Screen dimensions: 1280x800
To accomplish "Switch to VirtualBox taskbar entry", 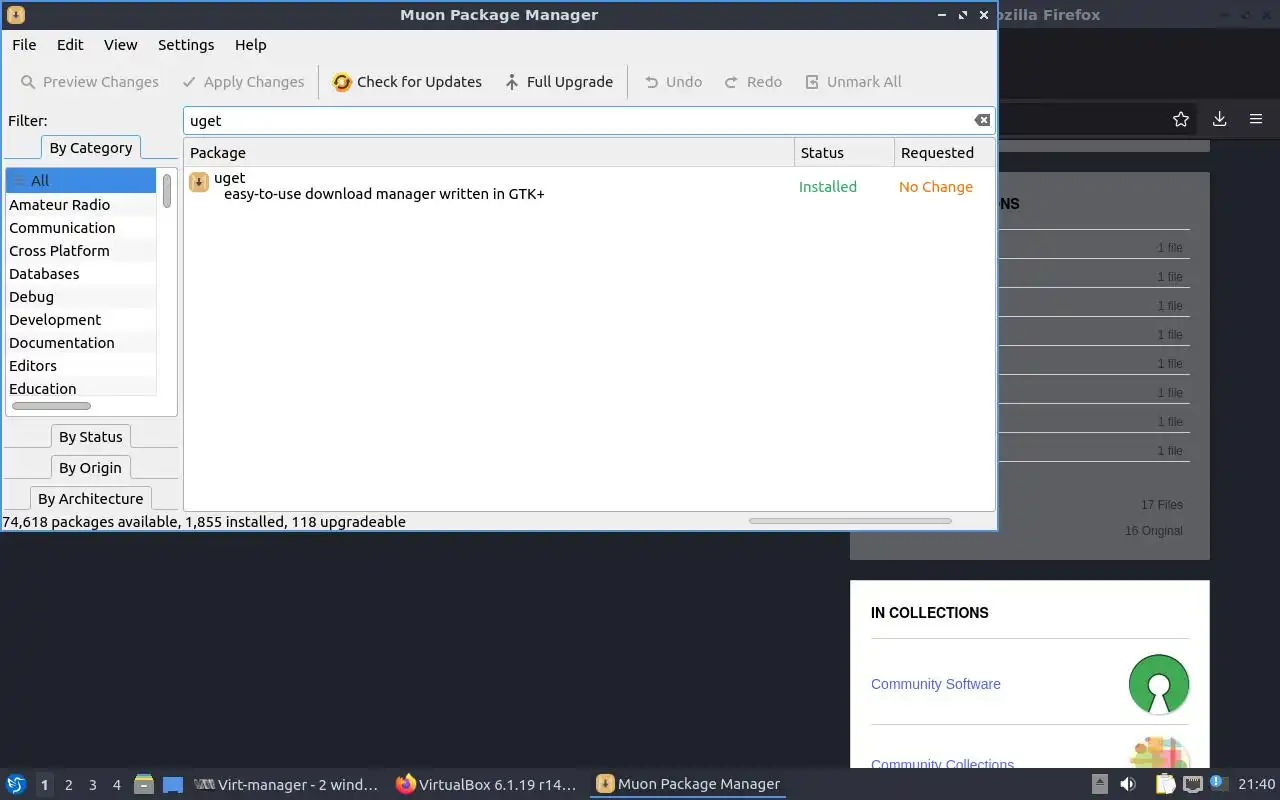I will (x=486, y=785).
